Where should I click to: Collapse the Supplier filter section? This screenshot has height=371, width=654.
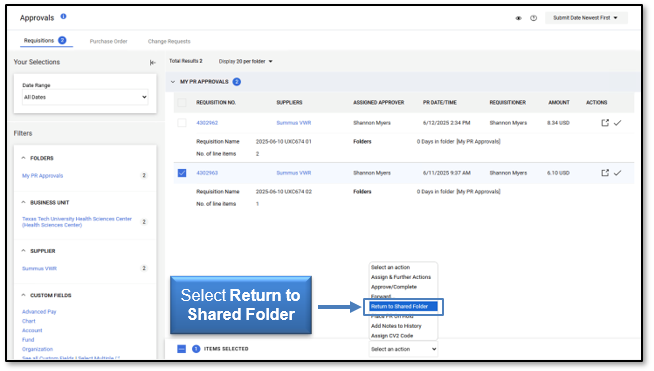click(x=24, y=251)
